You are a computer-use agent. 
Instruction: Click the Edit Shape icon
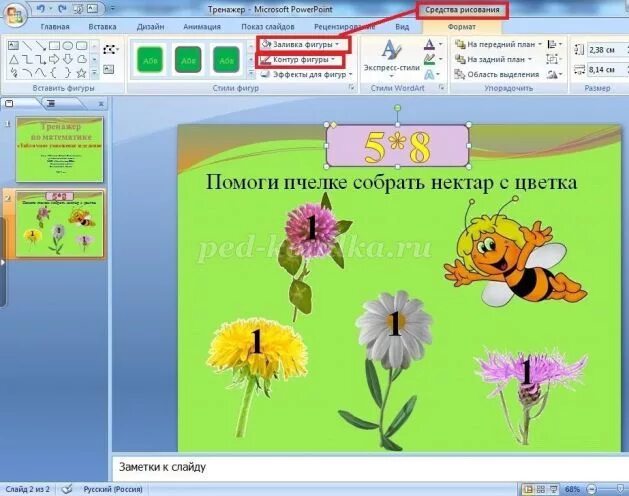[109, 49]
